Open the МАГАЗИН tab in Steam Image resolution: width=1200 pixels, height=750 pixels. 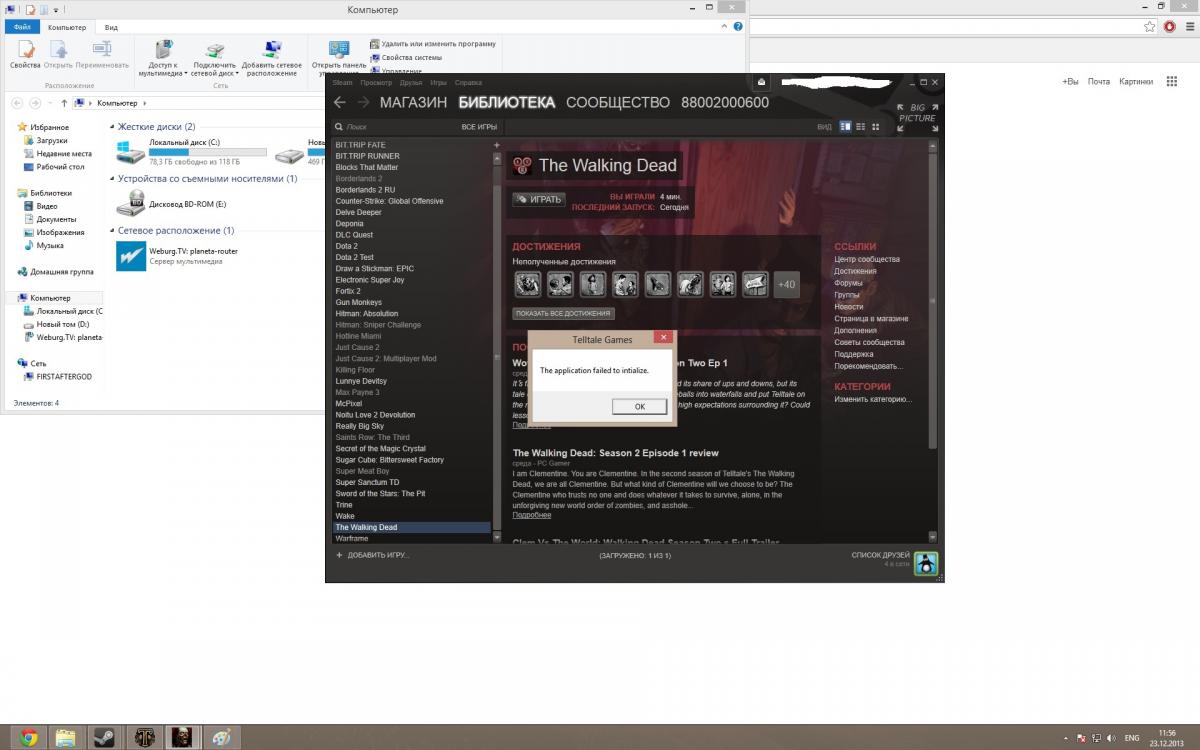[413, 103]
